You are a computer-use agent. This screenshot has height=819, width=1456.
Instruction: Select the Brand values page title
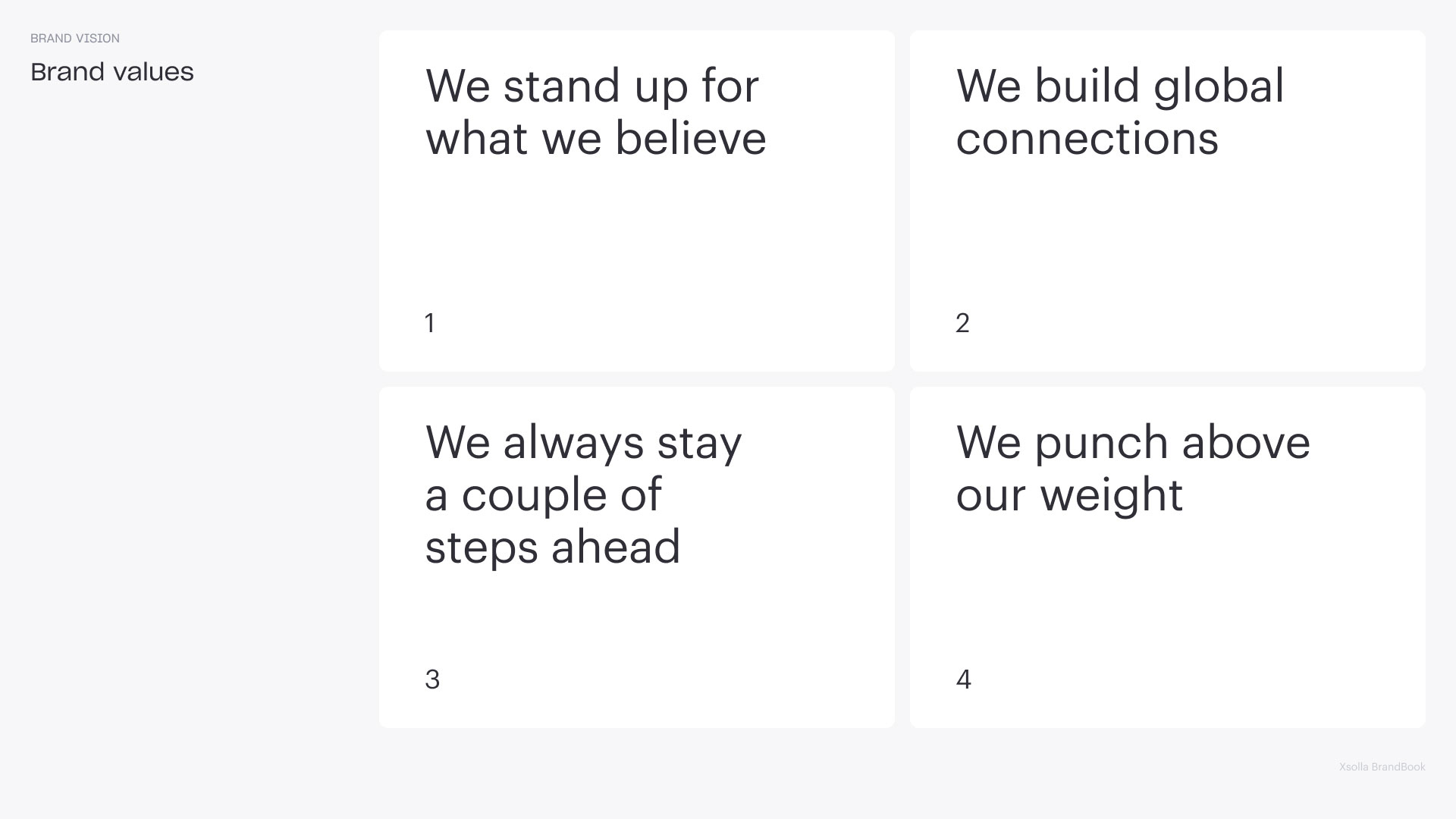pos(112,72)
